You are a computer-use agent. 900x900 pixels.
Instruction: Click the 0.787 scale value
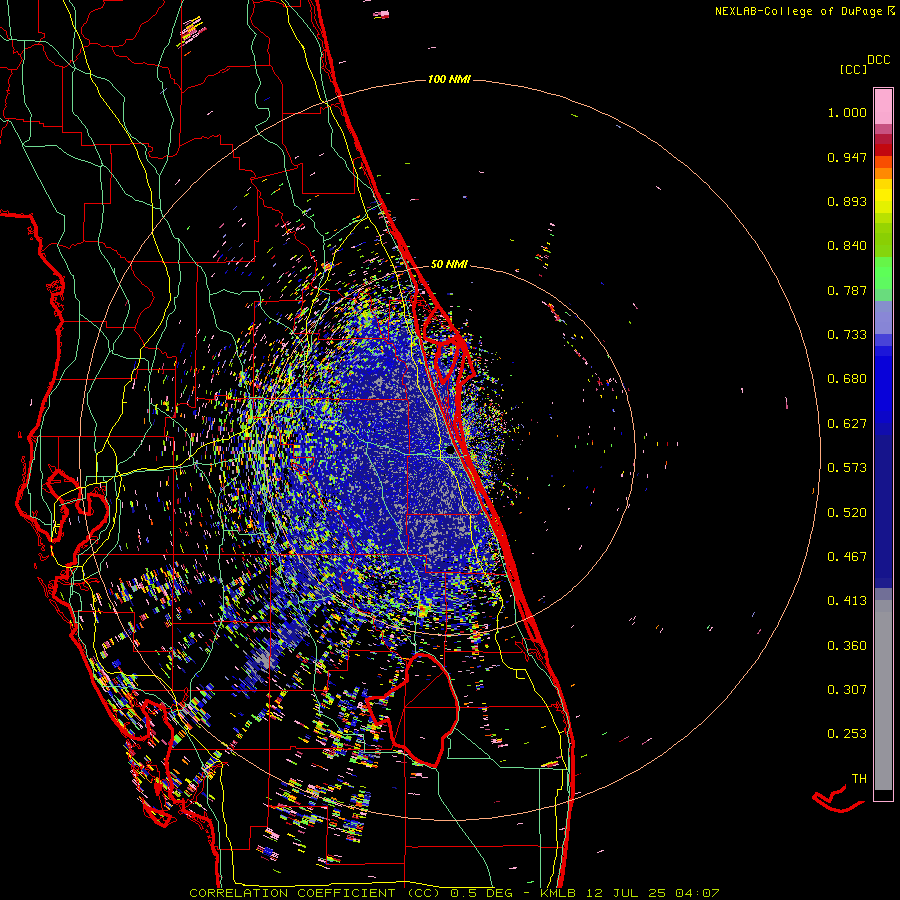pyautogui.click(x=847, y=290)
